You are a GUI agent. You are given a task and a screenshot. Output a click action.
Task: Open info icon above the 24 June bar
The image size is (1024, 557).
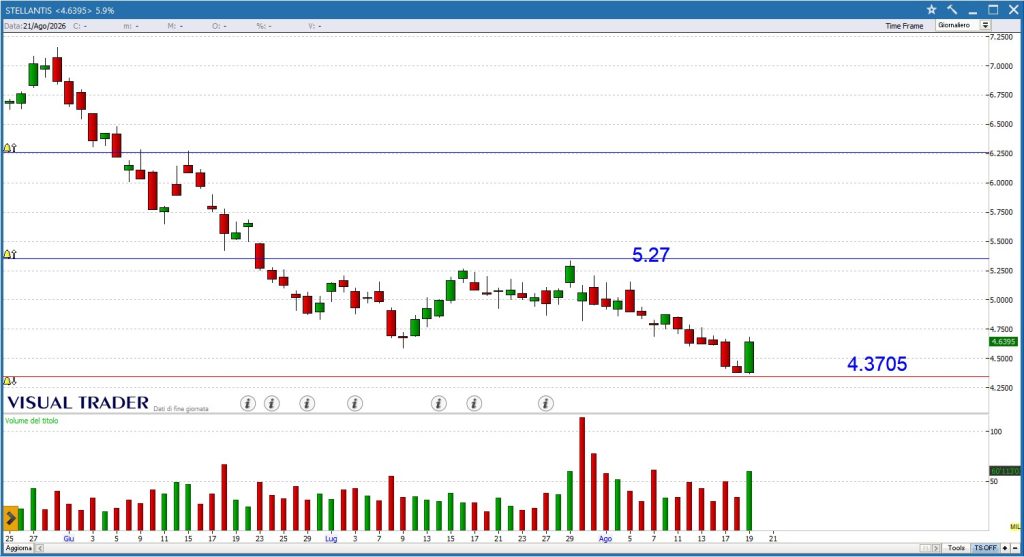click(272, 404)
